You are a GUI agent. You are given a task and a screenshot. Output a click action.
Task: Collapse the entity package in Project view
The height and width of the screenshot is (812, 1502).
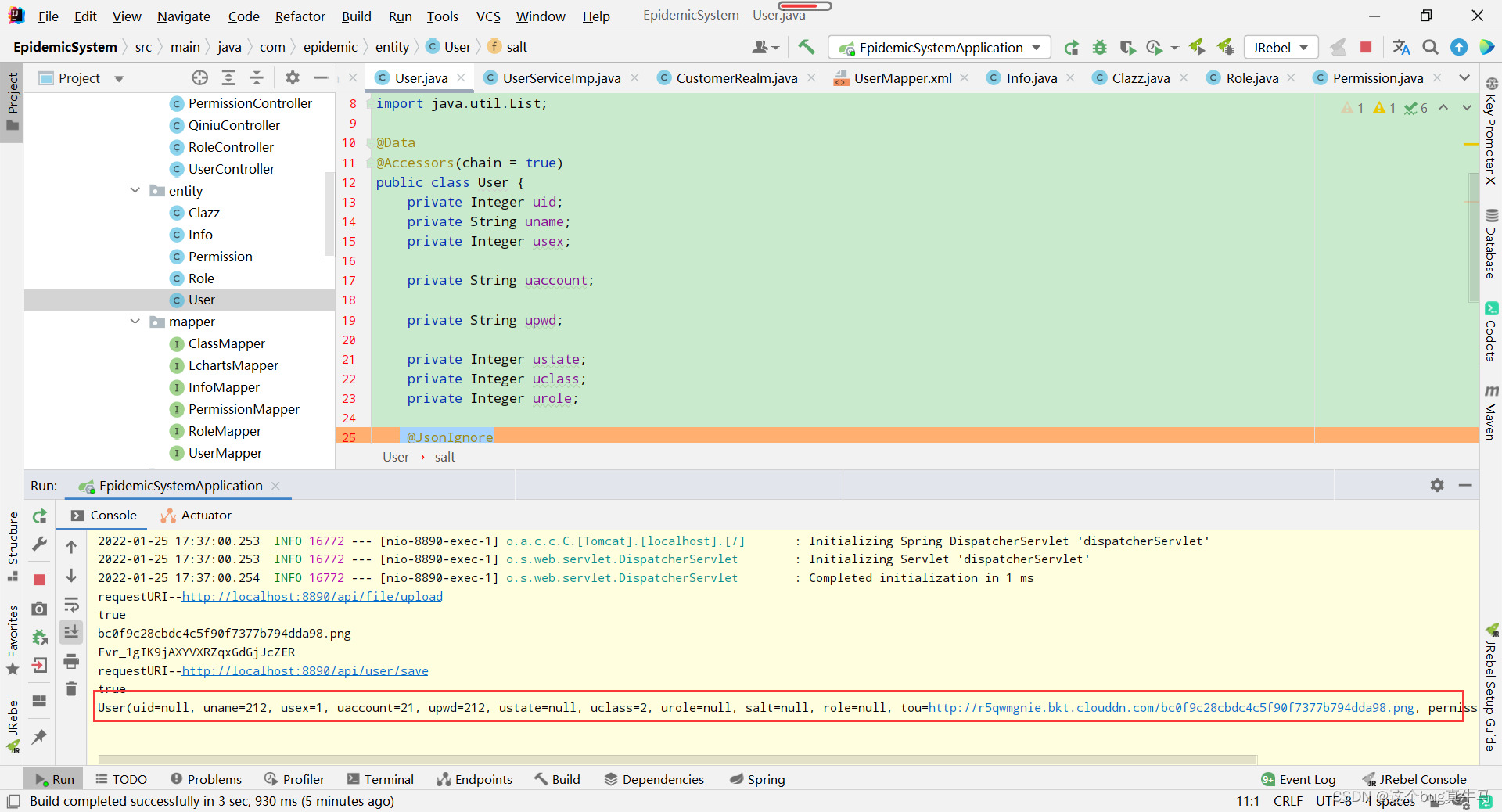coord(135,190)
